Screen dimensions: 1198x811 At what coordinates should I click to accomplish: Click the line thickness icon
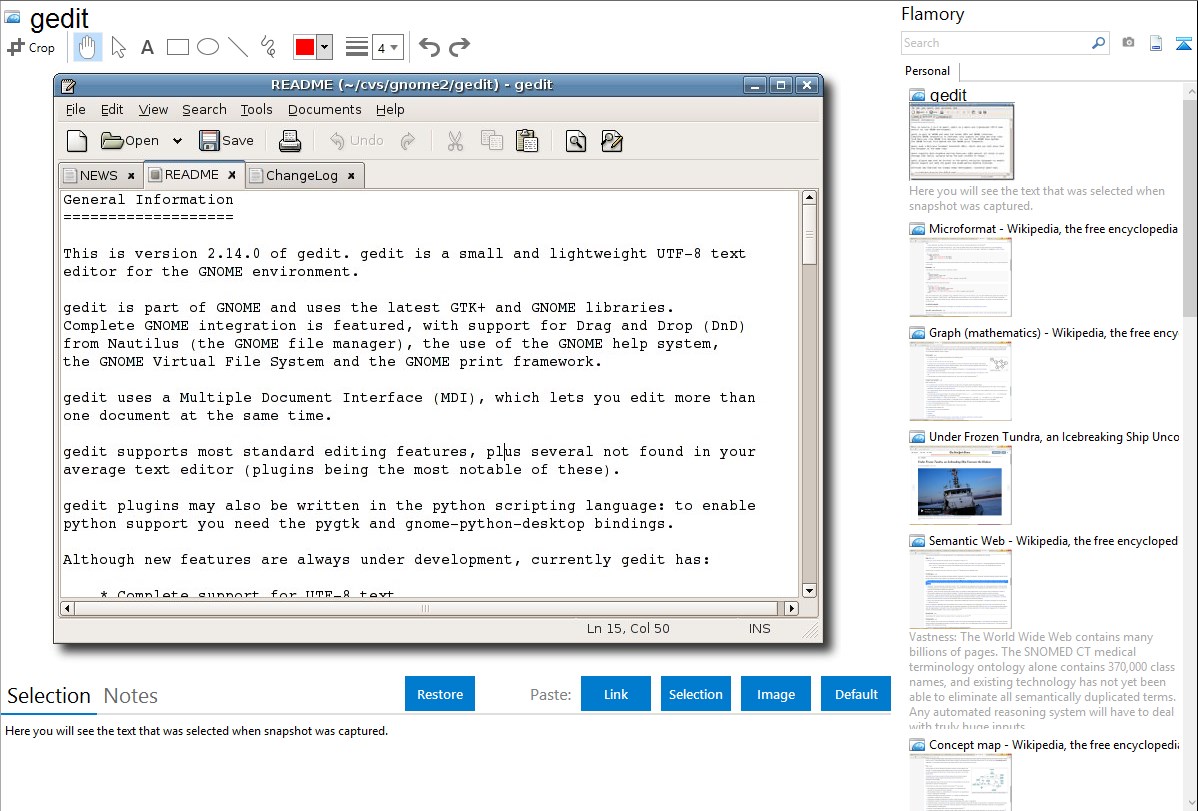pyautogui.click(x=357, y=47)
